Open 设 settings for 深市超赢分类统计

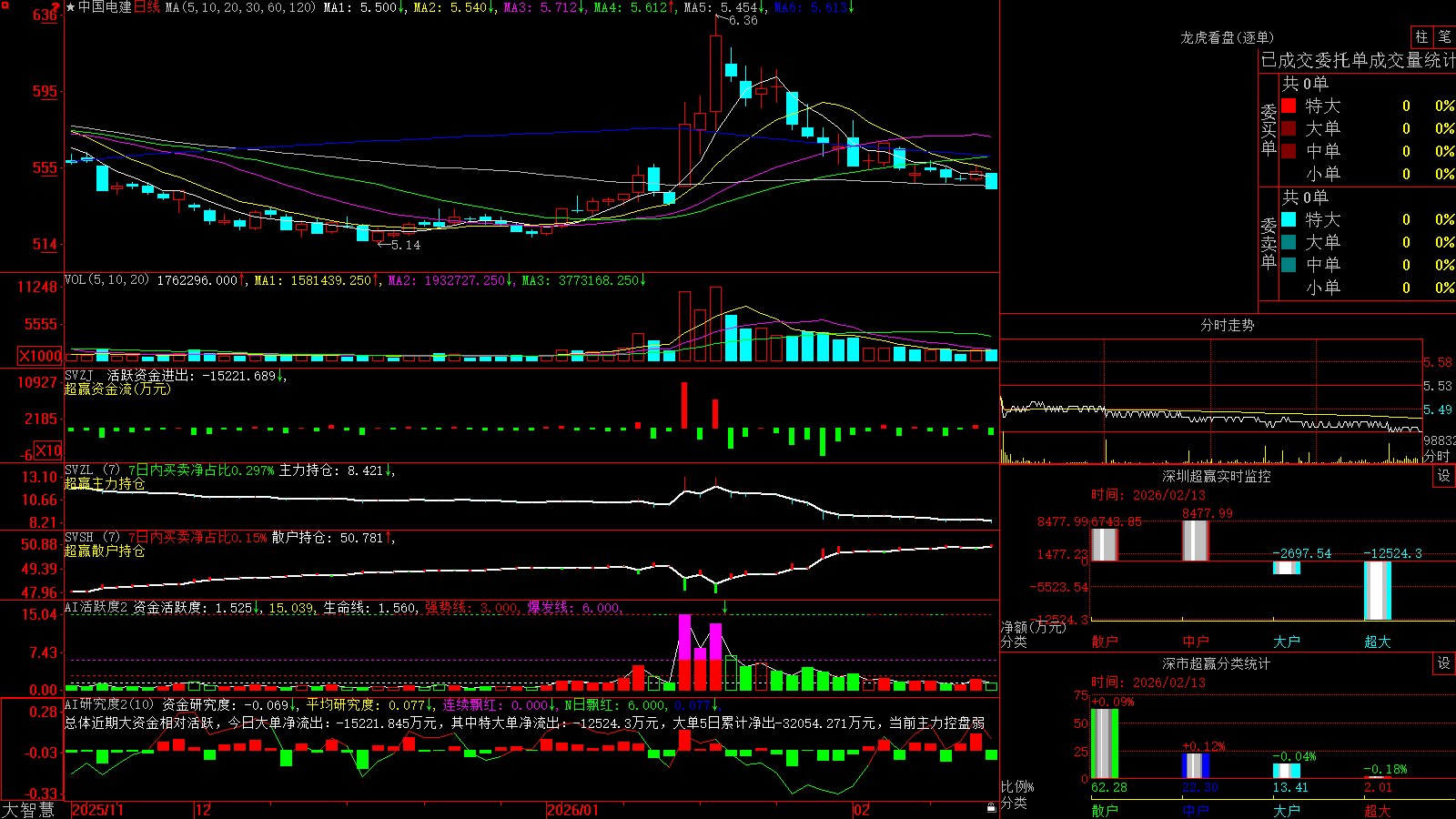click(1444, 663)
